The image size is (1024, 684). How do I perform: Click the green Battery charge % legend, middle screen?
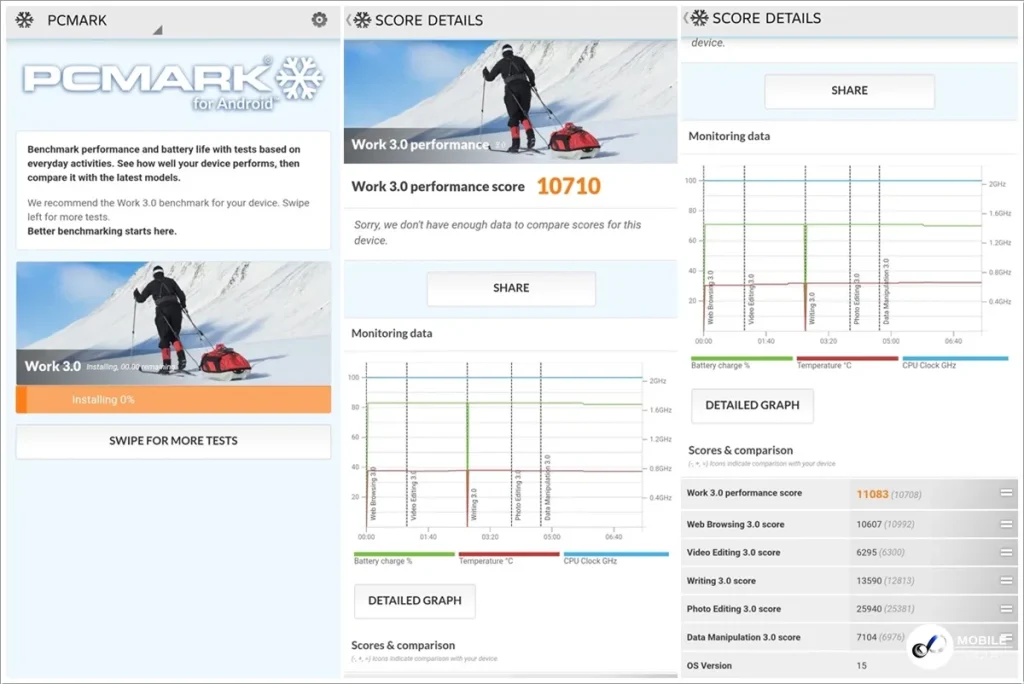click(x=404, y=559)
